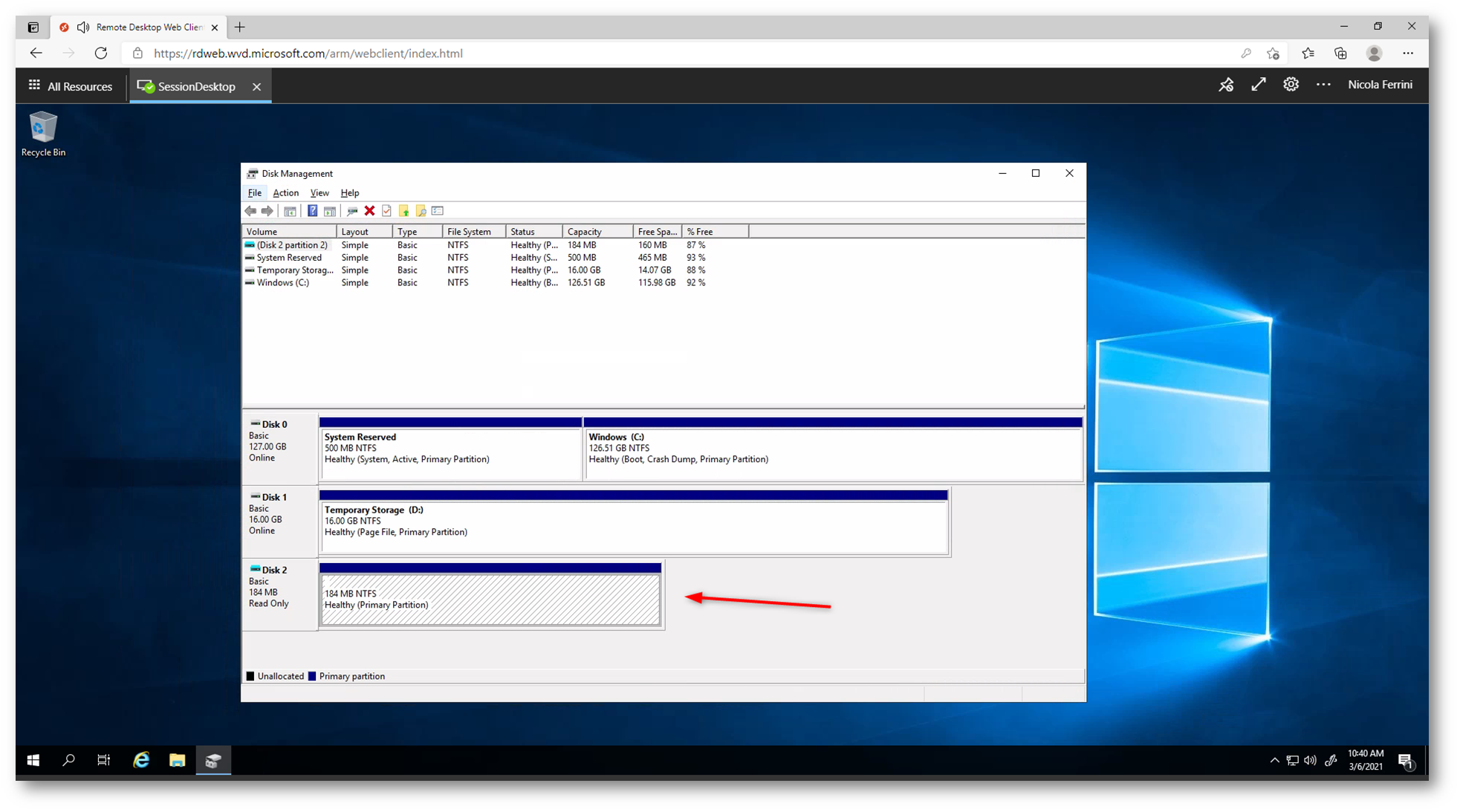1460x812 pixels.
Task: Click the folder with green arrow icon
Action: tap(403, 211)
